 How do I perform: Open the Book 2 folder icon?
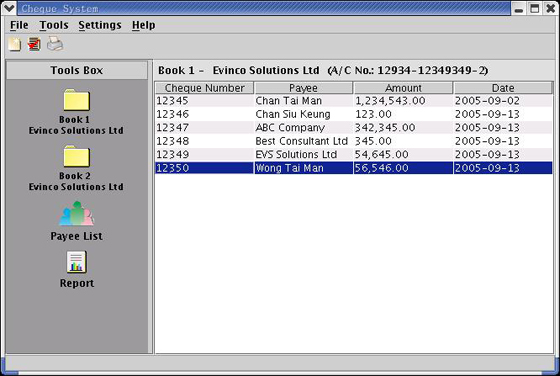[76, 156]
